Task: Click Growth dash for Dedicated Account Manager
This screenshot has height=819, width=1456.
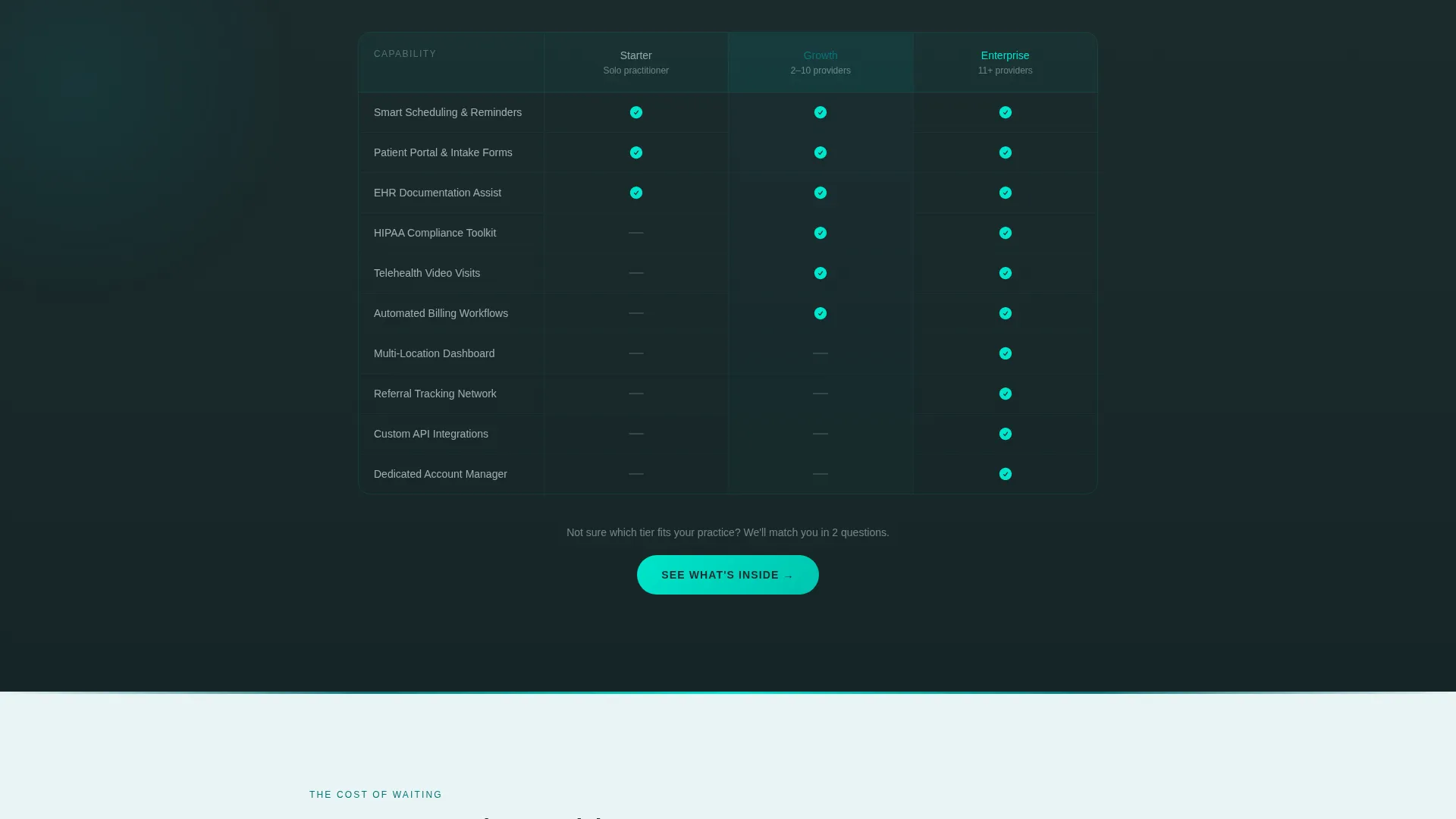Action: click(x=821, y=474)
